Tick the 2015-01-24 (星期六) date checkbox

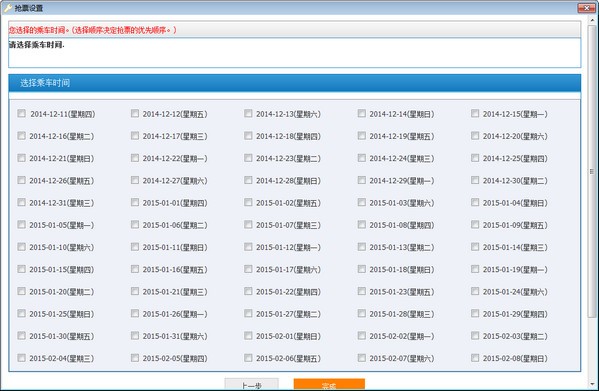point(475,291)
